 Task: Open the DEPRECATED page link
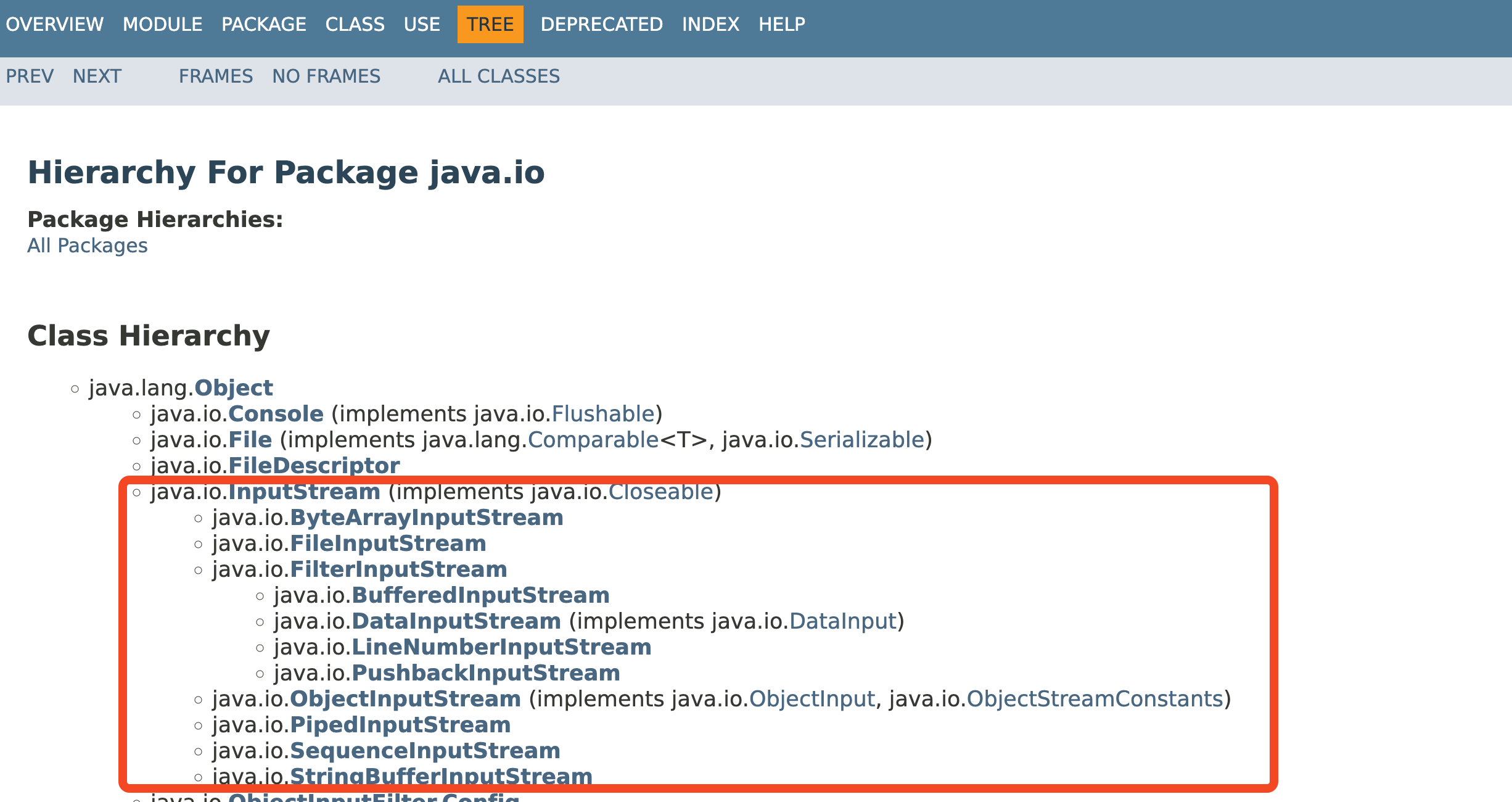(x=601, y=24)
